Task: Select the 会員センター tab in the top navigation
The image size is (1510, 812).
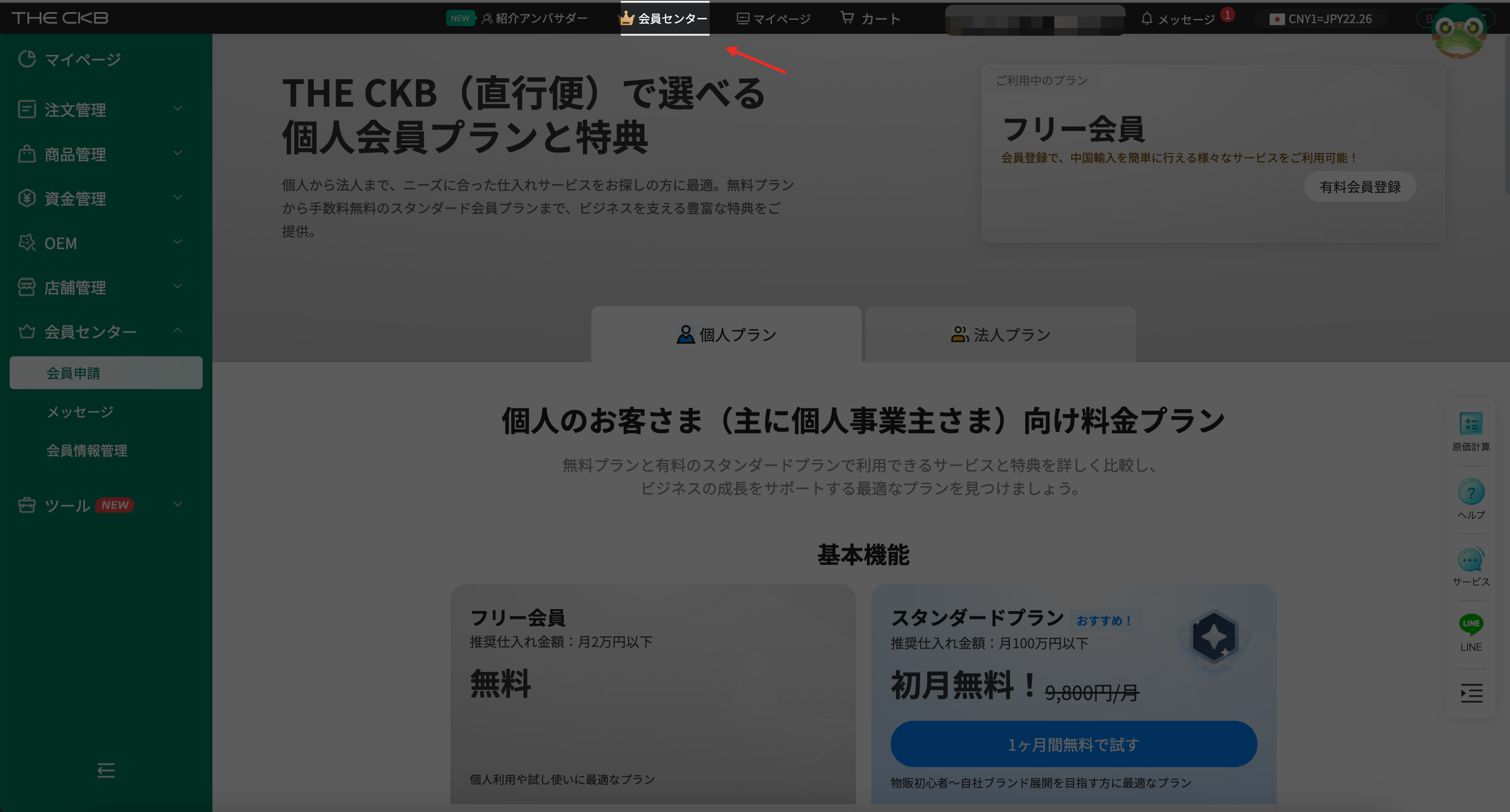Action: [665, 18]
